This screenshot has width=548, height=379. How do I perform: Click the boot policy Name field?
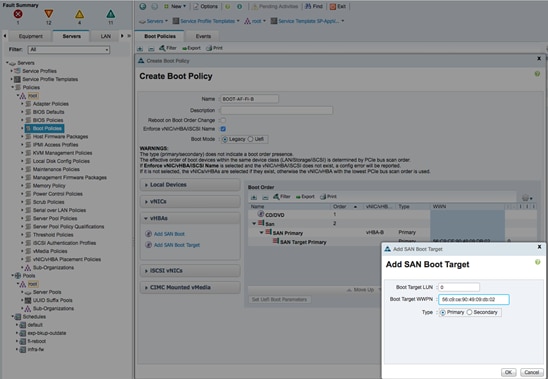pos(250,99)
